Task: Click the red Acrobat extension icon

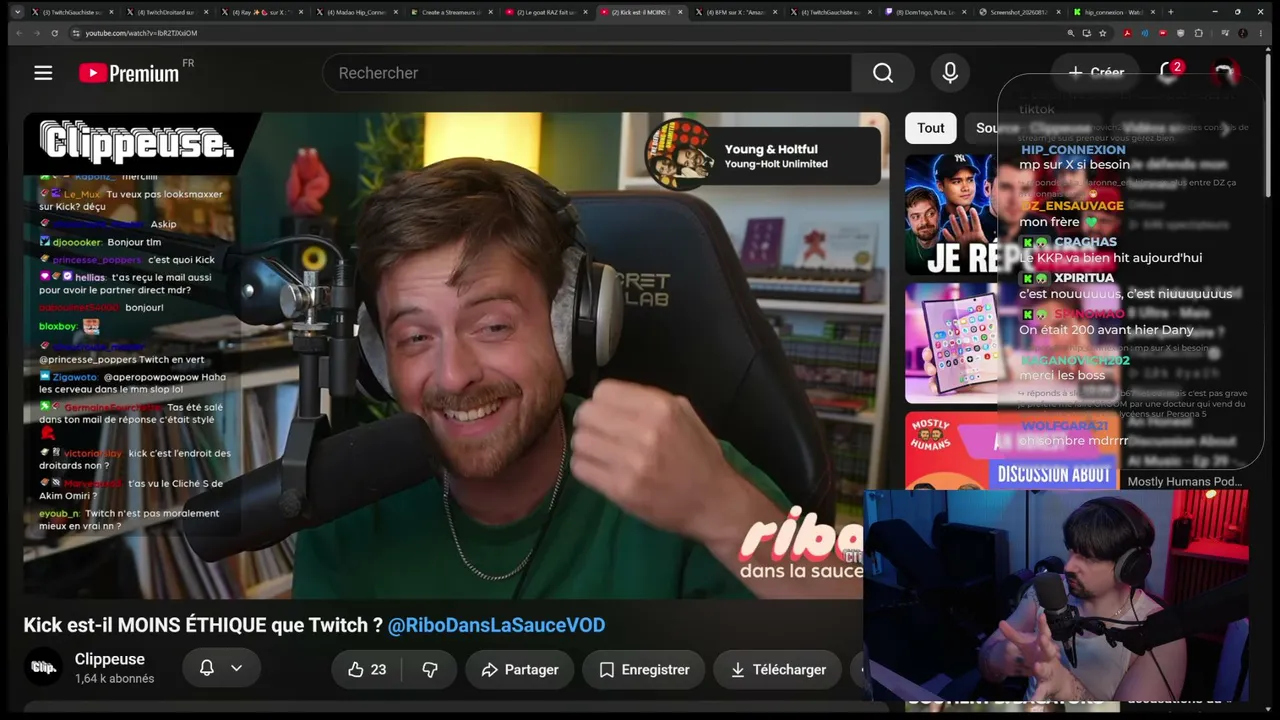Action: 1127,33
